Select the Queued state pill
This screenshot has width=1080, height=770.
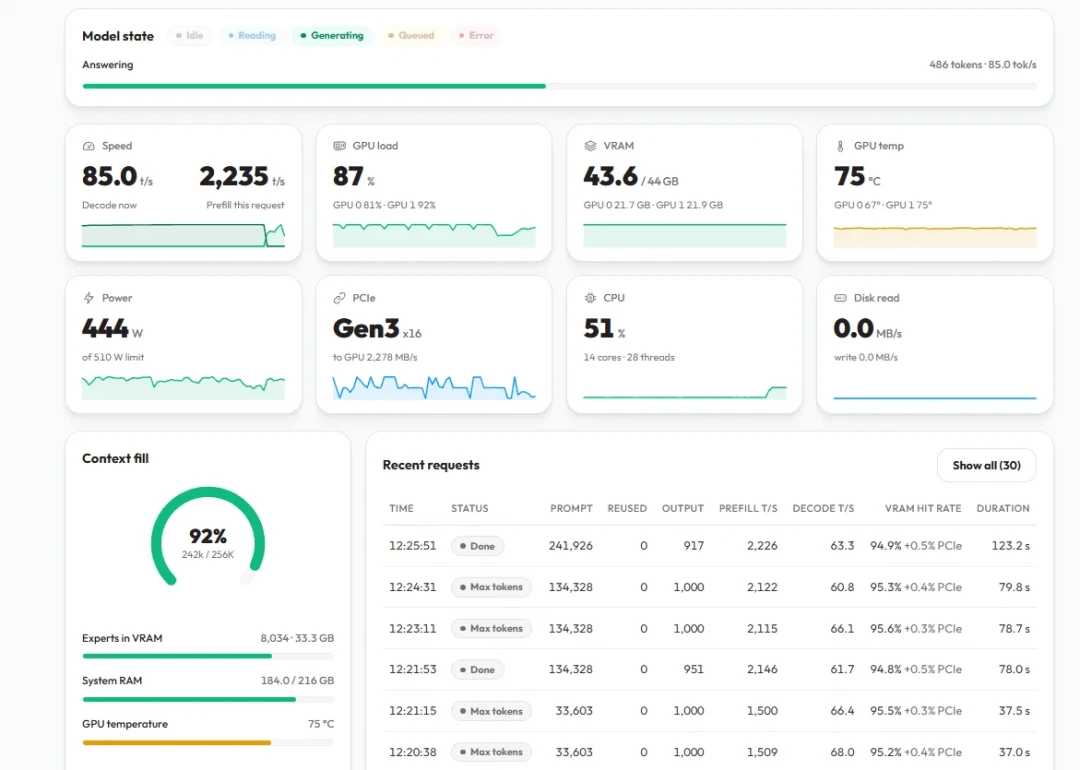411,35
